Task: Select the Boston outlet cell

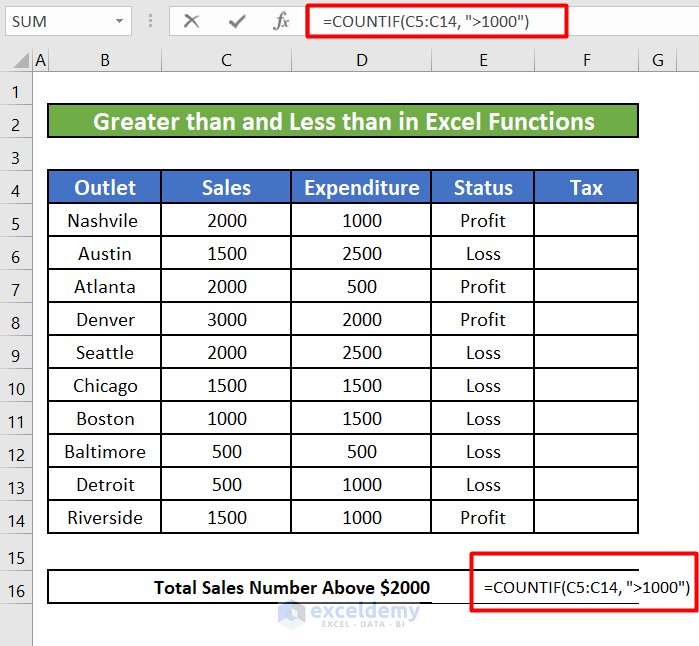Action: (x=105, y=418)
